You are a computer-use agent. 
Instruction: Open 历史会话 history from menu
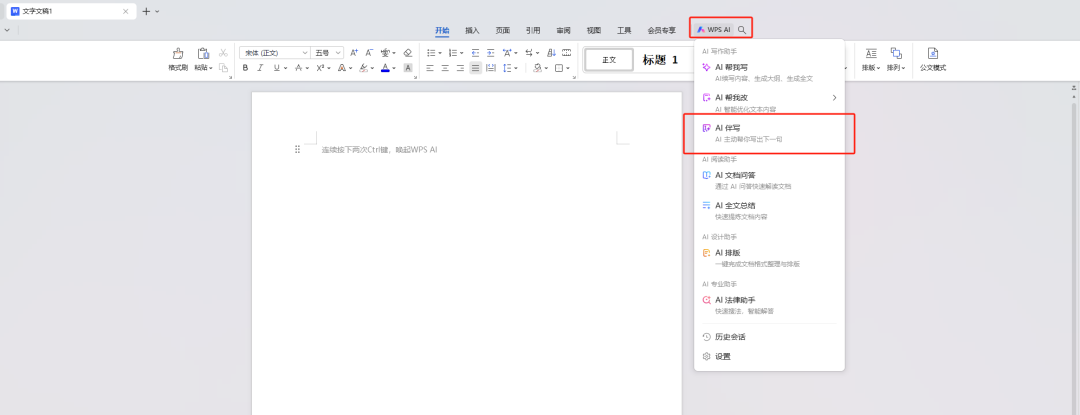pyautogui.click(x=769, y=337)
